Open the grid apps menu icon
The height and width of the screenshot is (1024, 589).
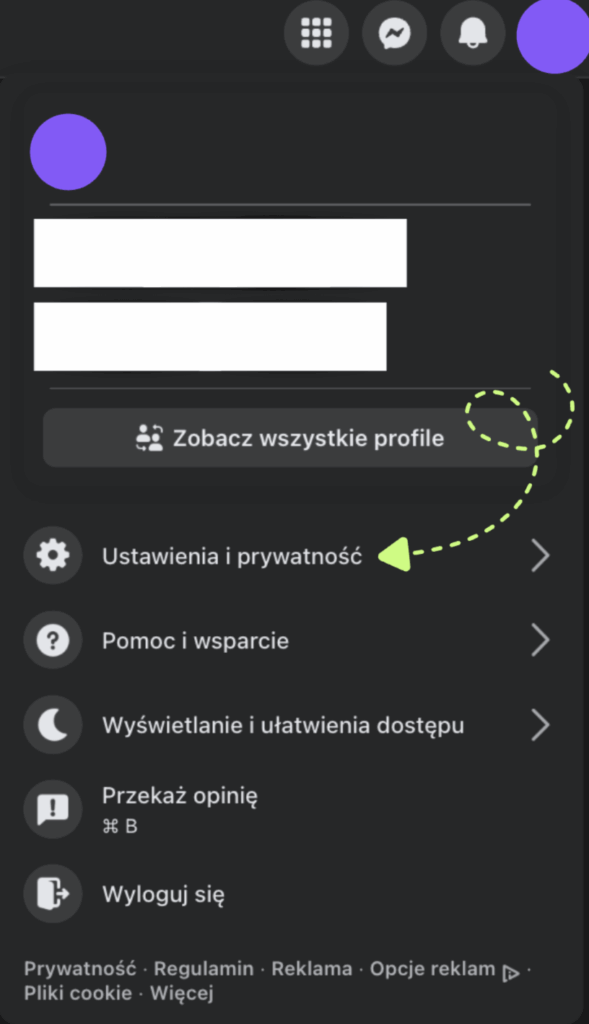(316, 33)
